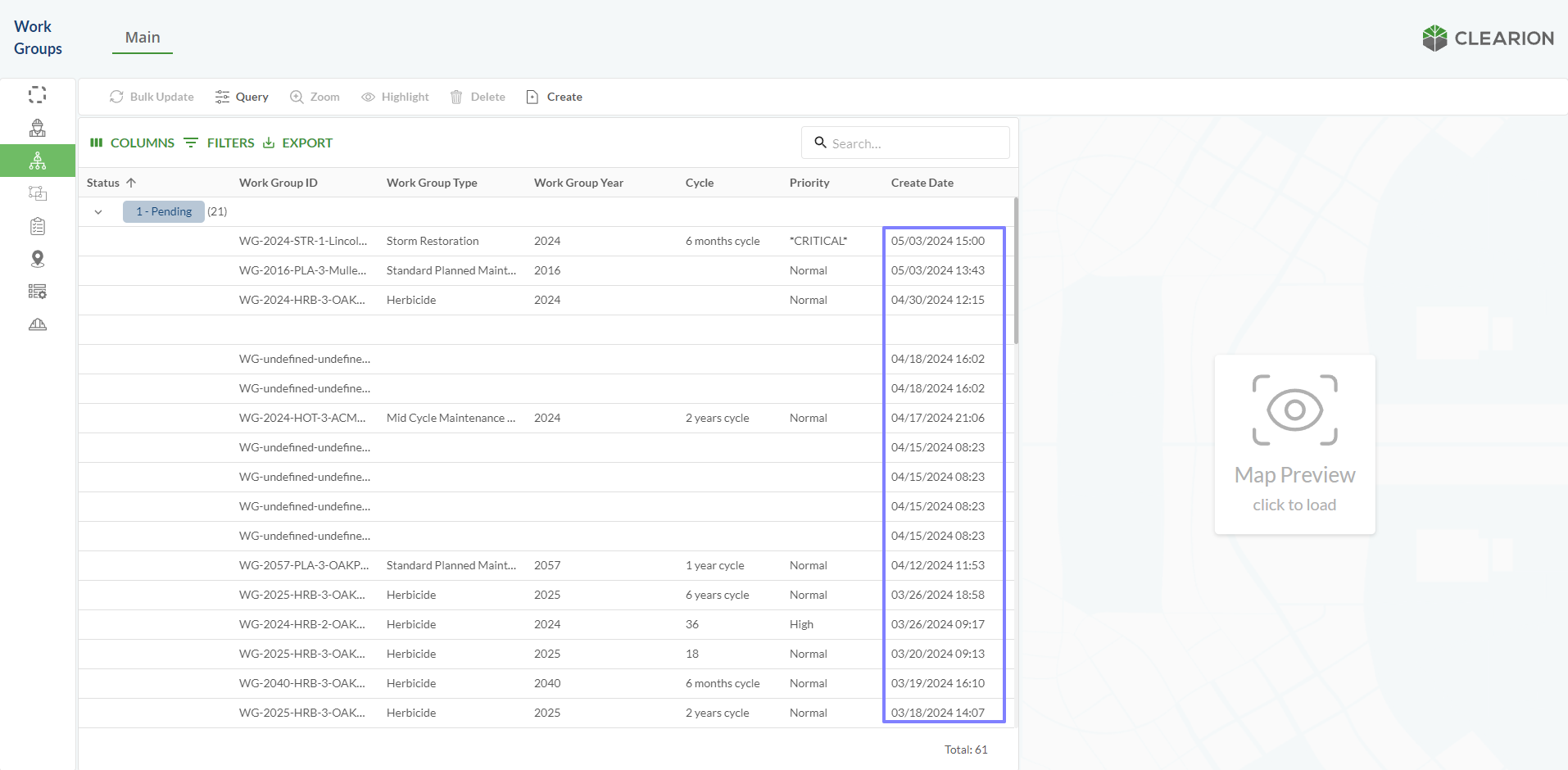This screenshot has width=1568, height=770.
Task: Click the Create button
Action: point(555,97)
